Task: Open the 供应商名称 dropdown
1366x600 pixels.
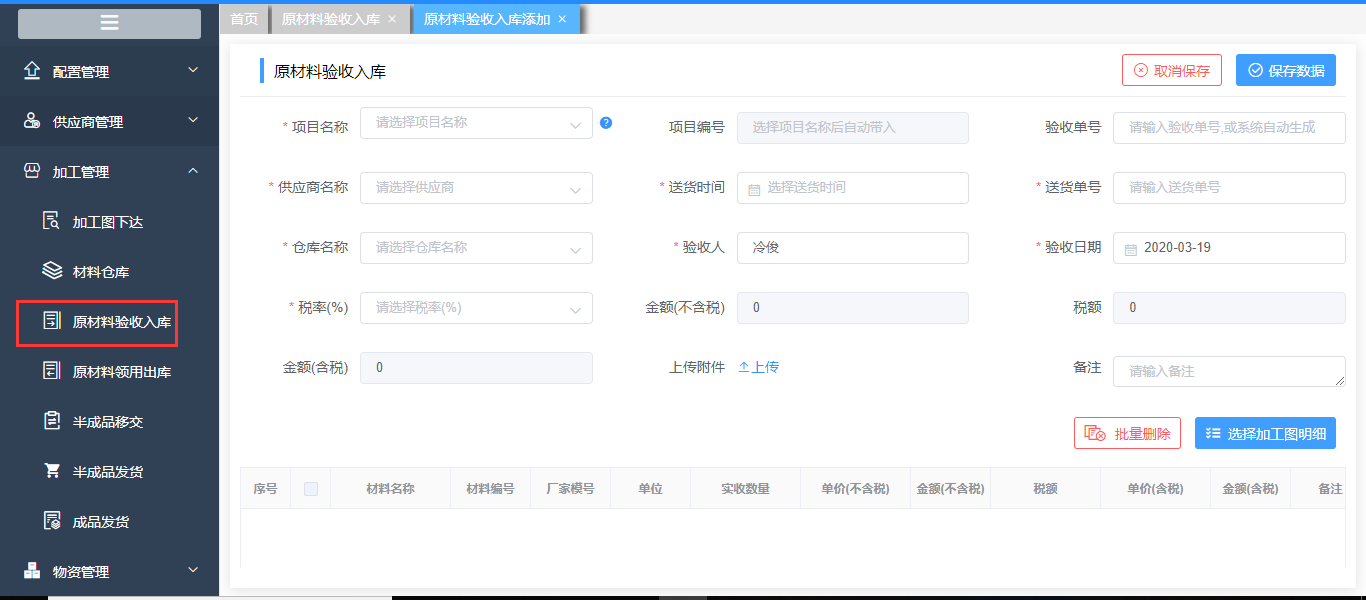Action: click(x=476, y=188)
